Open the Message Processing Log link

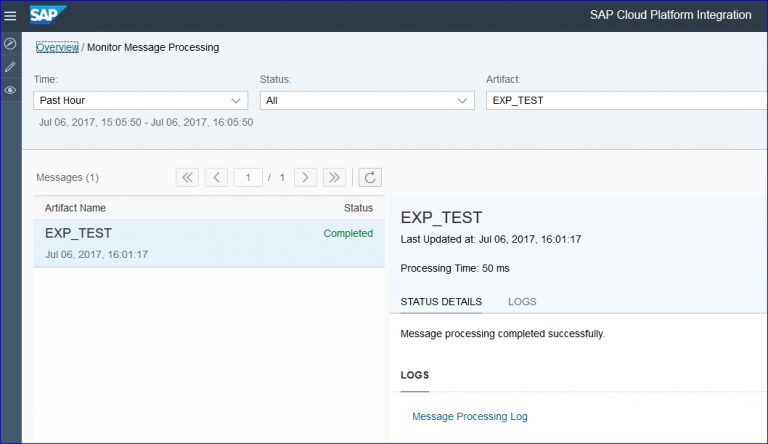[469, 416]
